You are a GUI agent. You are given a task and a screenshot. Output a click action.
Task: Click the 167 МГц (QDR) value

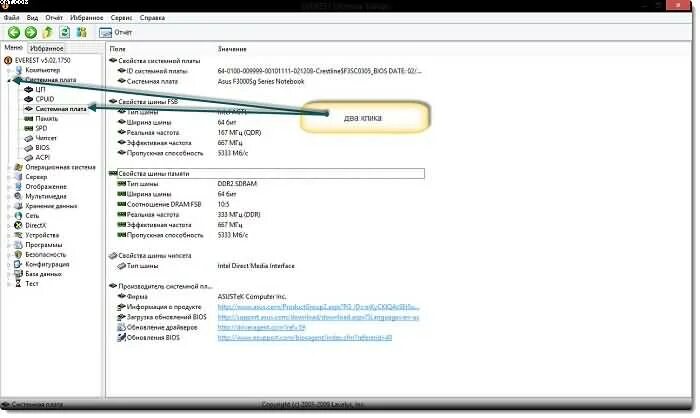coord(239,133)
